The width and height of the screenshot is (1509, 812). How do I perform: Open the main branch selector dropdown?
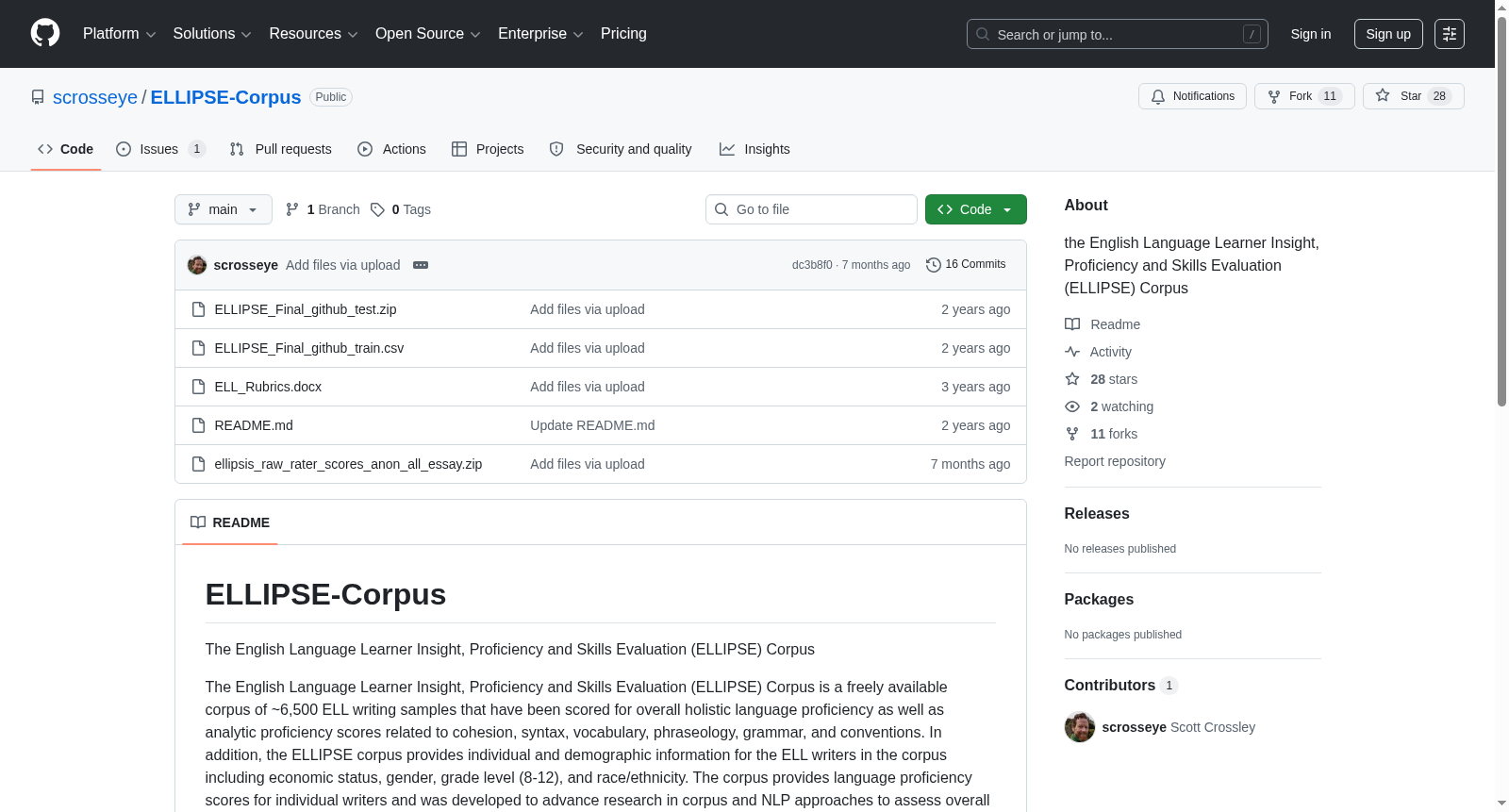[224, 209]
